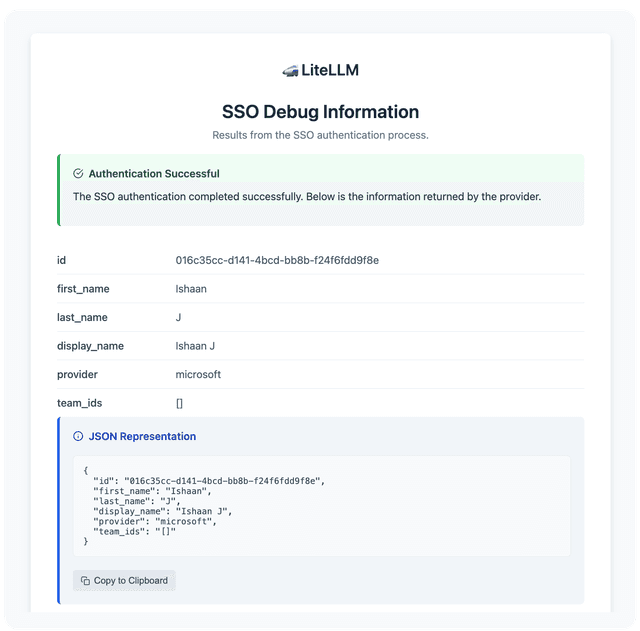Screen dimensions: 640x631
Task: Click the "display_name": "Ishaan J" JSON line
Action: [162, 511]
